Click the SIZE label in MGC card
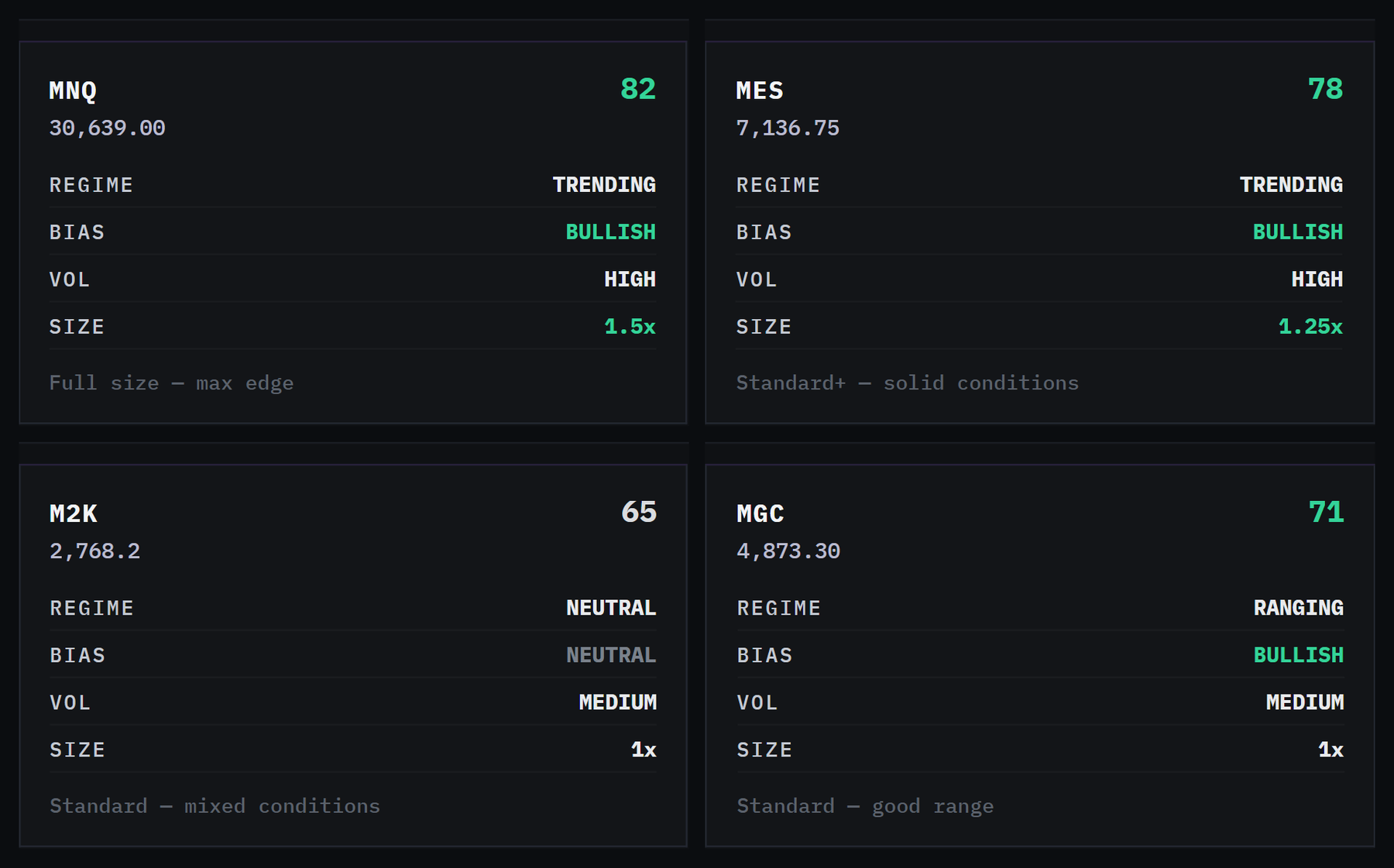 click(765, 751)
